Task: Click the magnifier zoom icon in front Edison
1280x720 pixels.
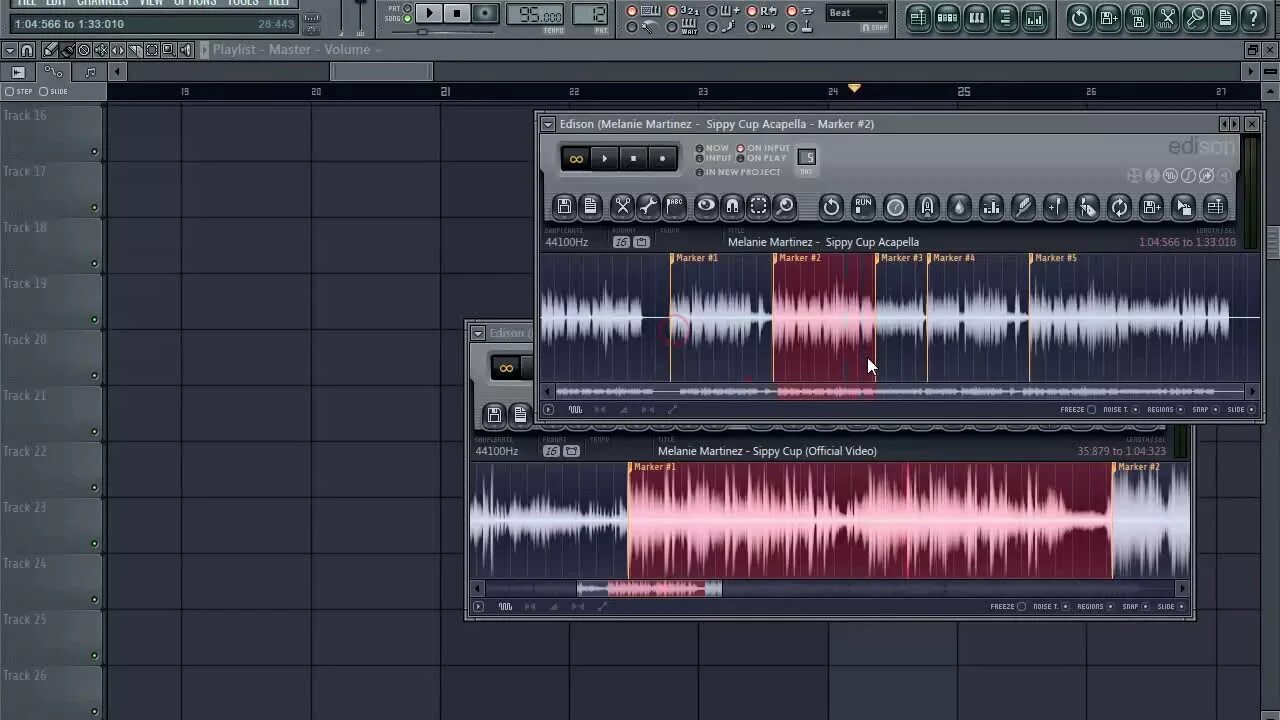Action: click(785, 207)
